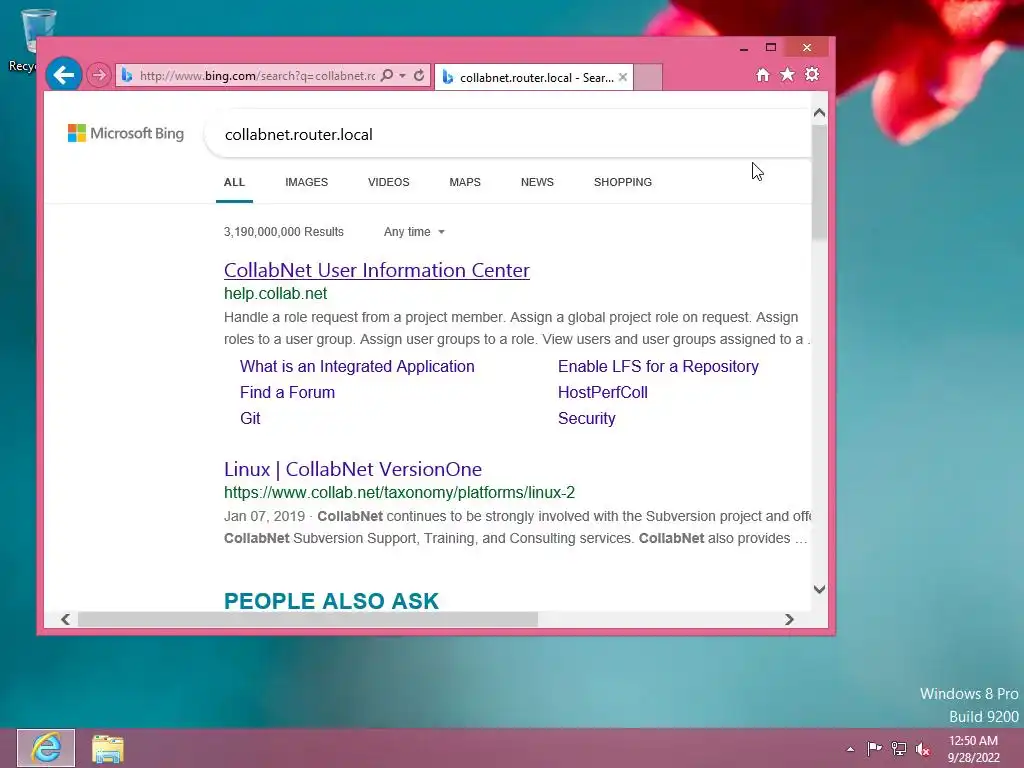Open CollabNet User Information Center link
Image resolution: width=1024 pixels, height=768 pixels.
(x=377, y=270)
